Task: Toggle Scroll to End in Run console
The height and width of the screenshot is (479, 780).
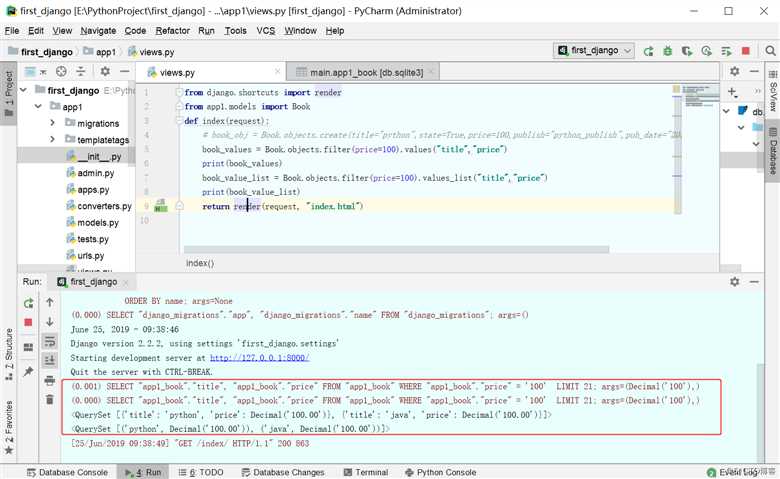Action: click(50, 360)
